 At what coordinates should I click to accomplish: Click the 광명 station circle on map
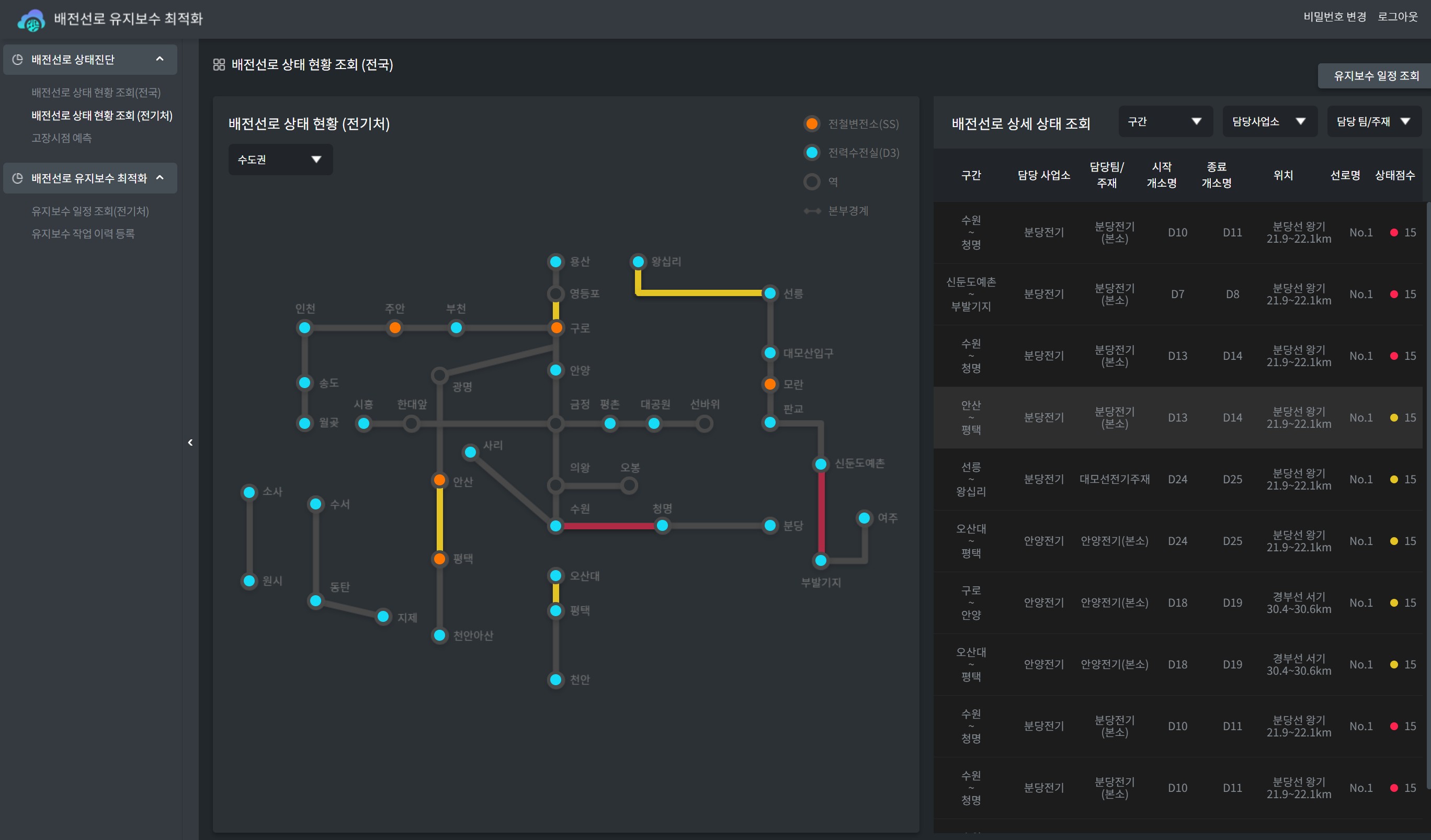tap(439, 376)
